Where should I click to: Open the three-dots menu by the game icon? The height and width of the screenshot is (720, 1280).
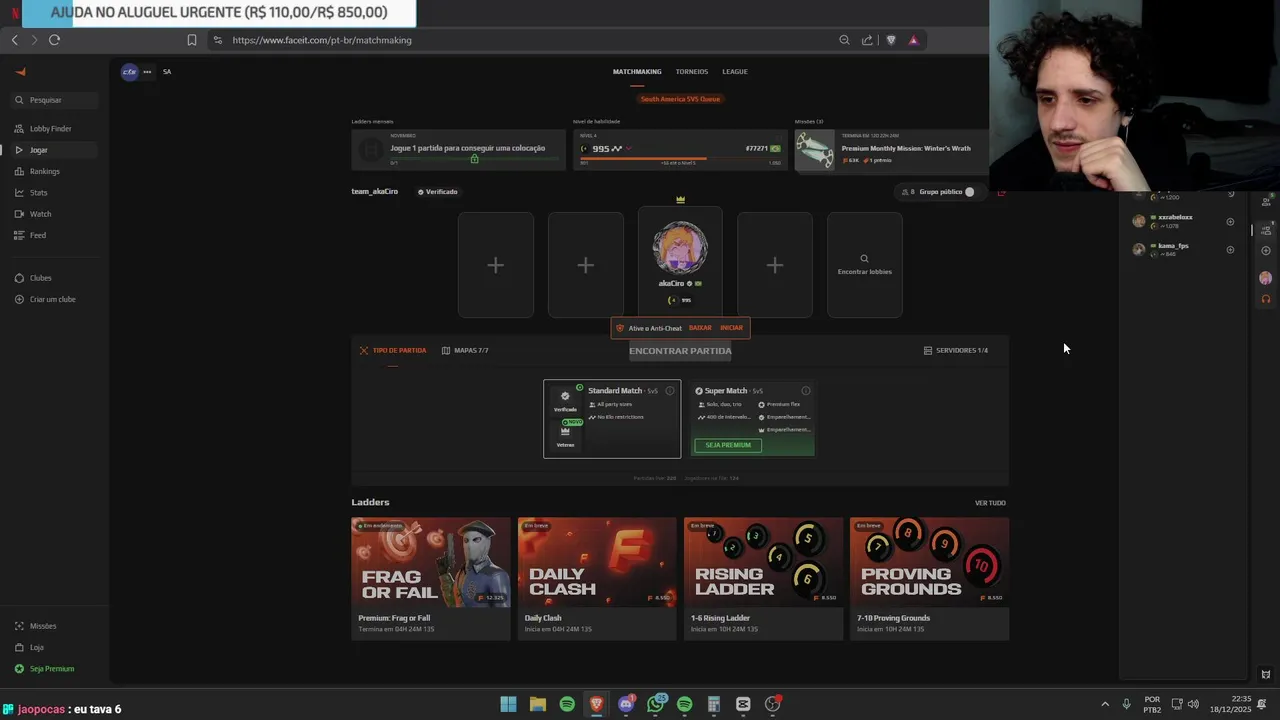coord(147,72)
